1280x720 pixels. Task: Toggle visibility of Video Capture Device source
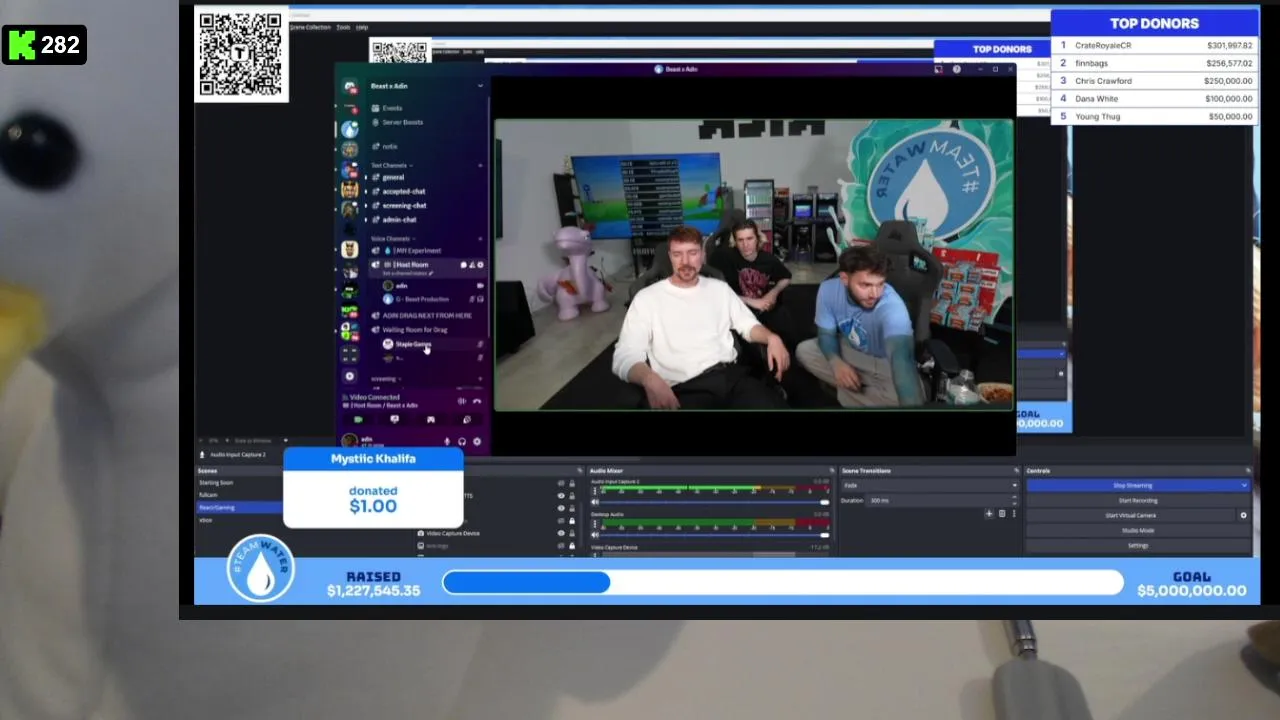point(561,533)
